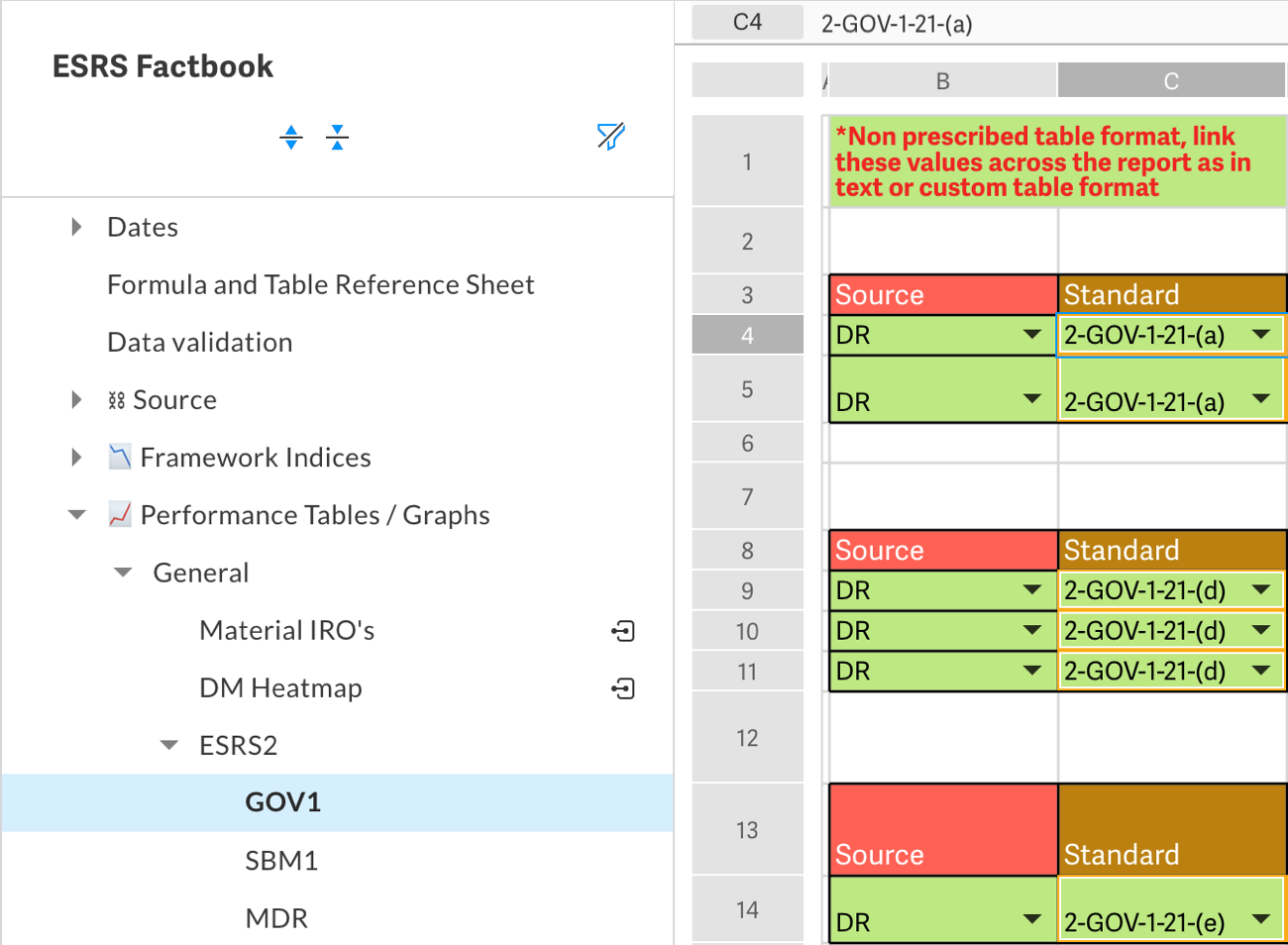Click the expand all outline icon

click(x=290, y=137)
